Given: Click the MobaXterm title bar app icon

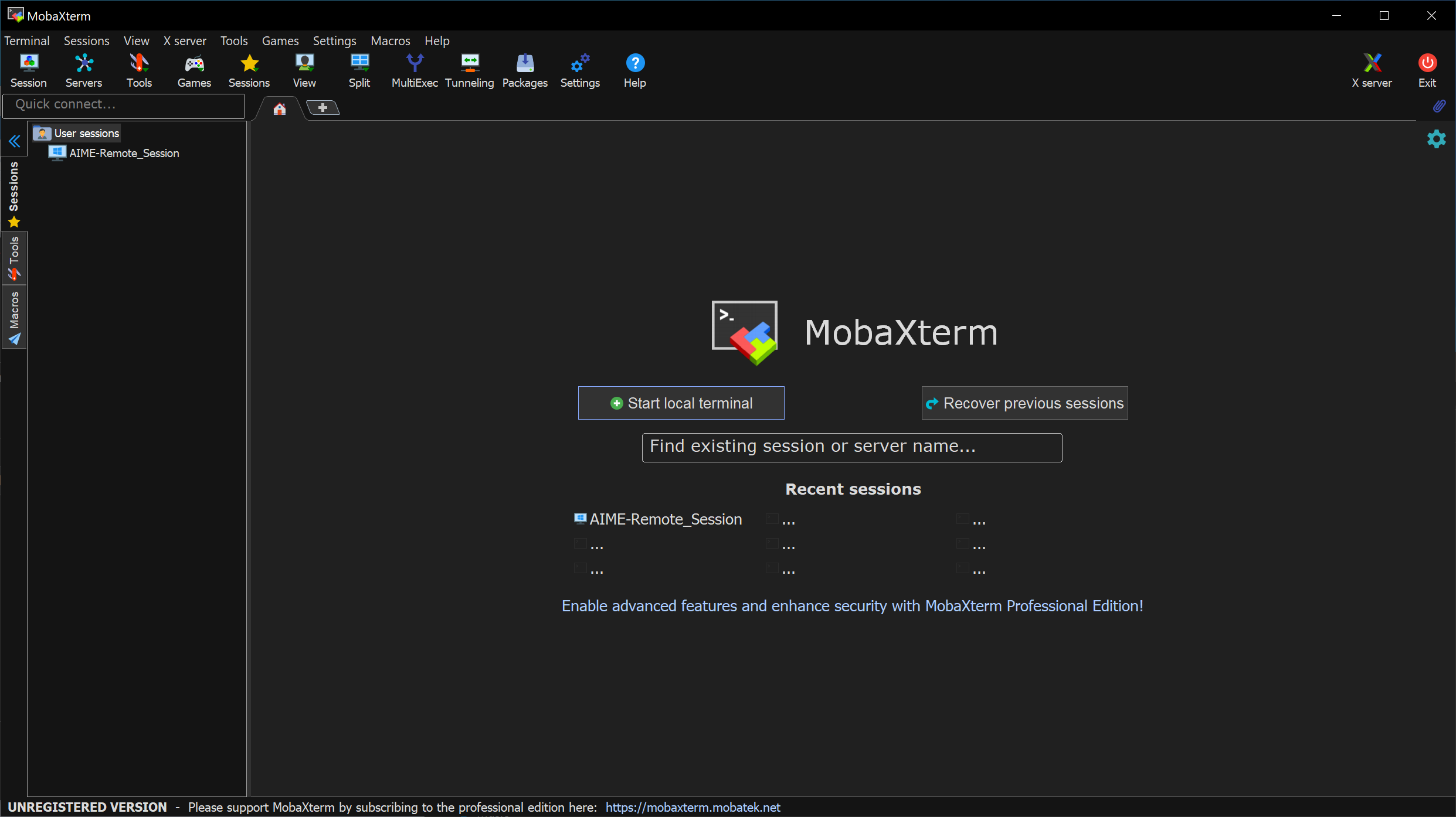Looking at the screenshot, I should click(15, 15).
